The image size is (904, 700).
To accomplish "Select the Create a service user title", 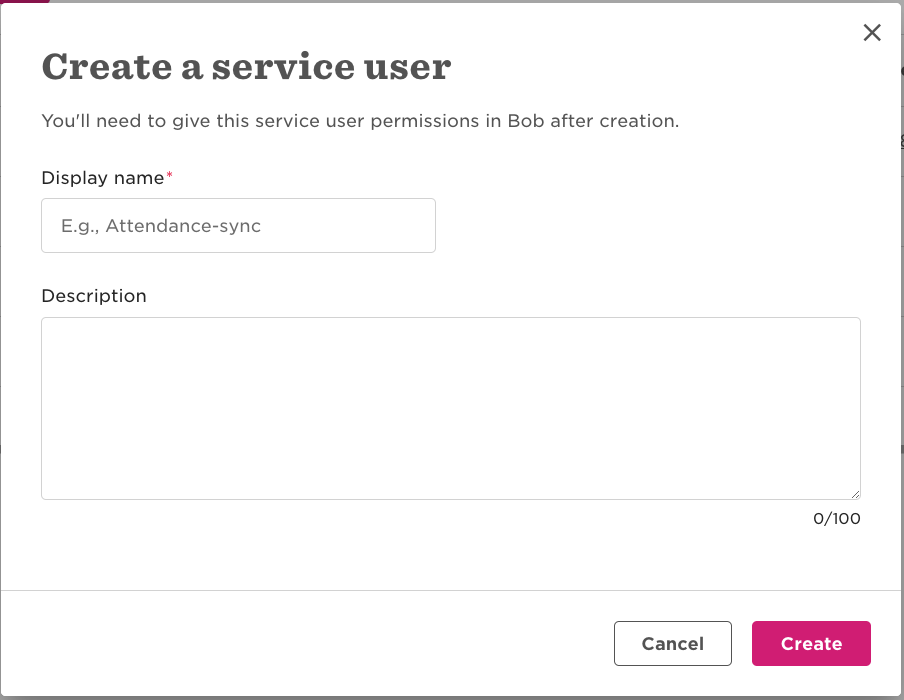I will (x=245, y=66).
